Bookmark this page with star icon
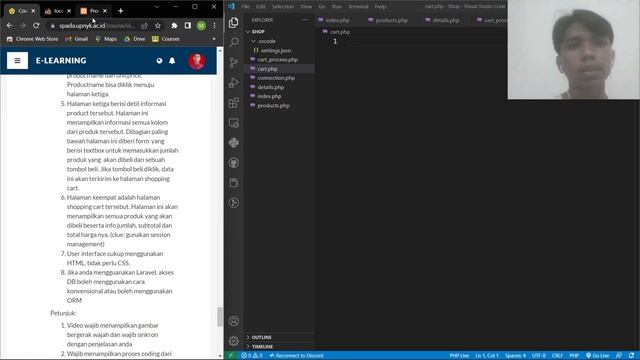Image resolution: width=640 pixels, height=360 pixels. pyautogui.click(x=158, y=25)
